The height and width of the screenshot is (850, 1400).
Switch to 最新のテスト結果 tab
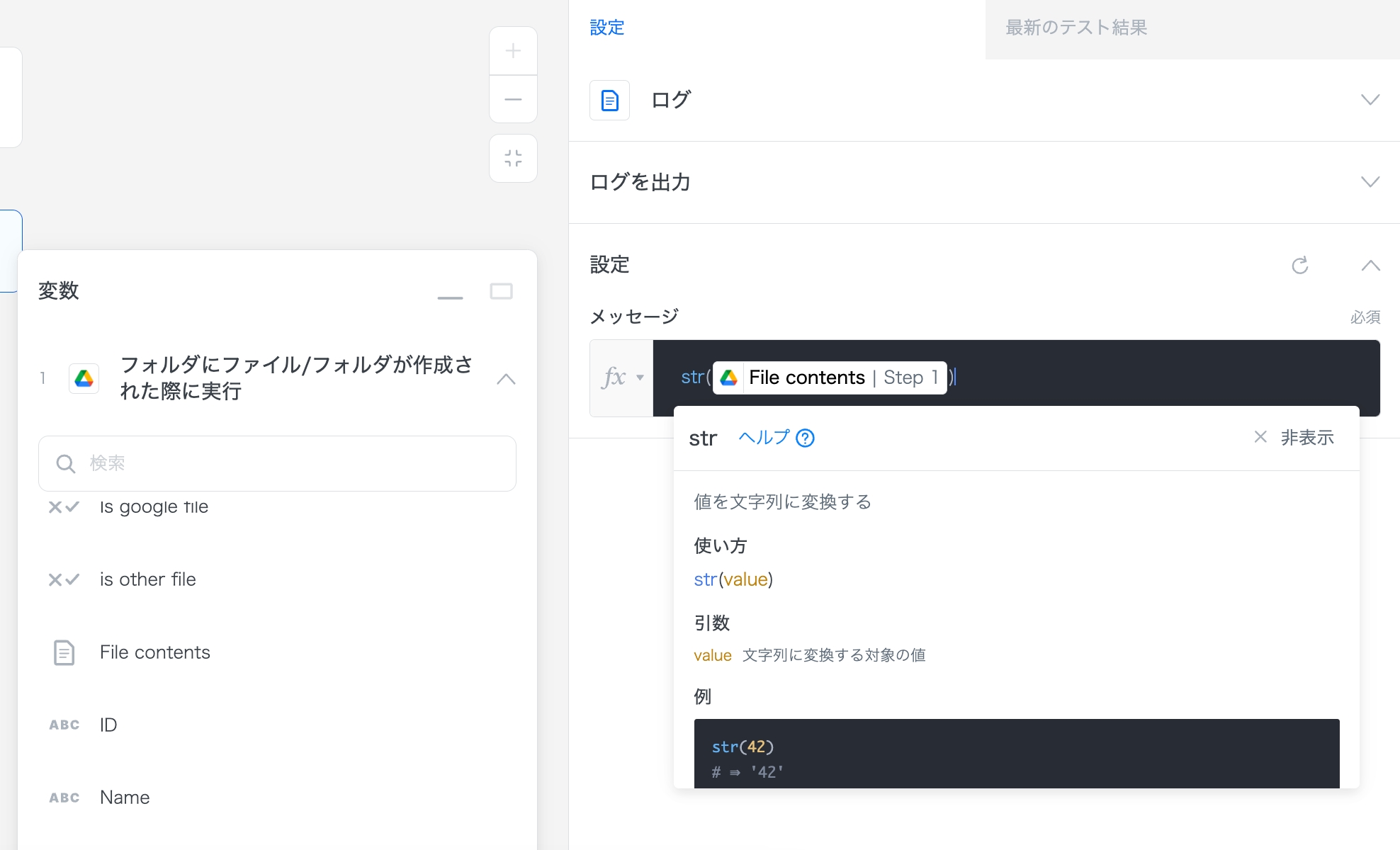click(1076, 28)
